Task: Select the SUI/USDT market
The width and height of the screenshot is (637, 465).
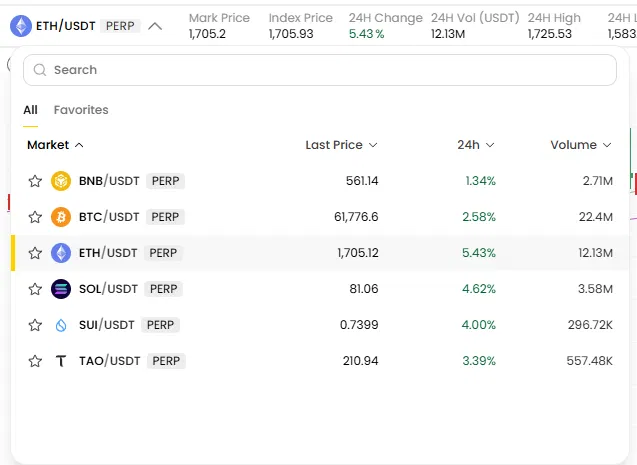Action: (320, 325)
